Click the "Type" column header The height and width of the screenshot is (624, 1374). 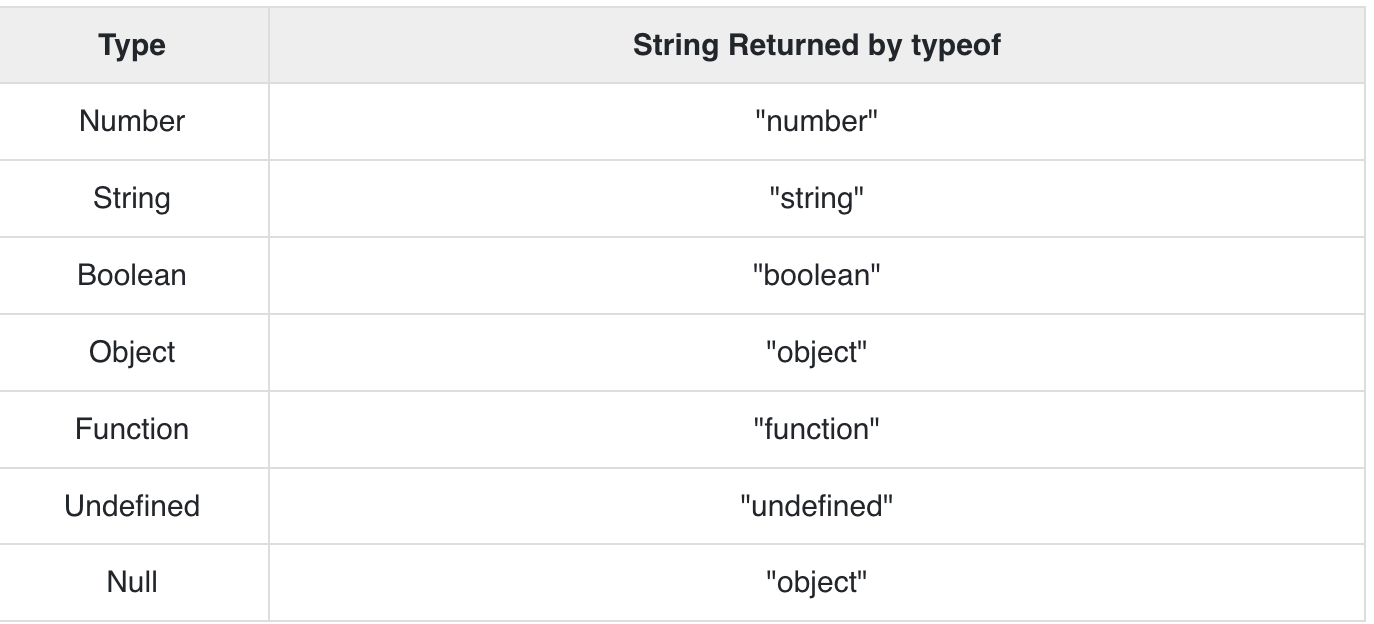click(132, 45)
